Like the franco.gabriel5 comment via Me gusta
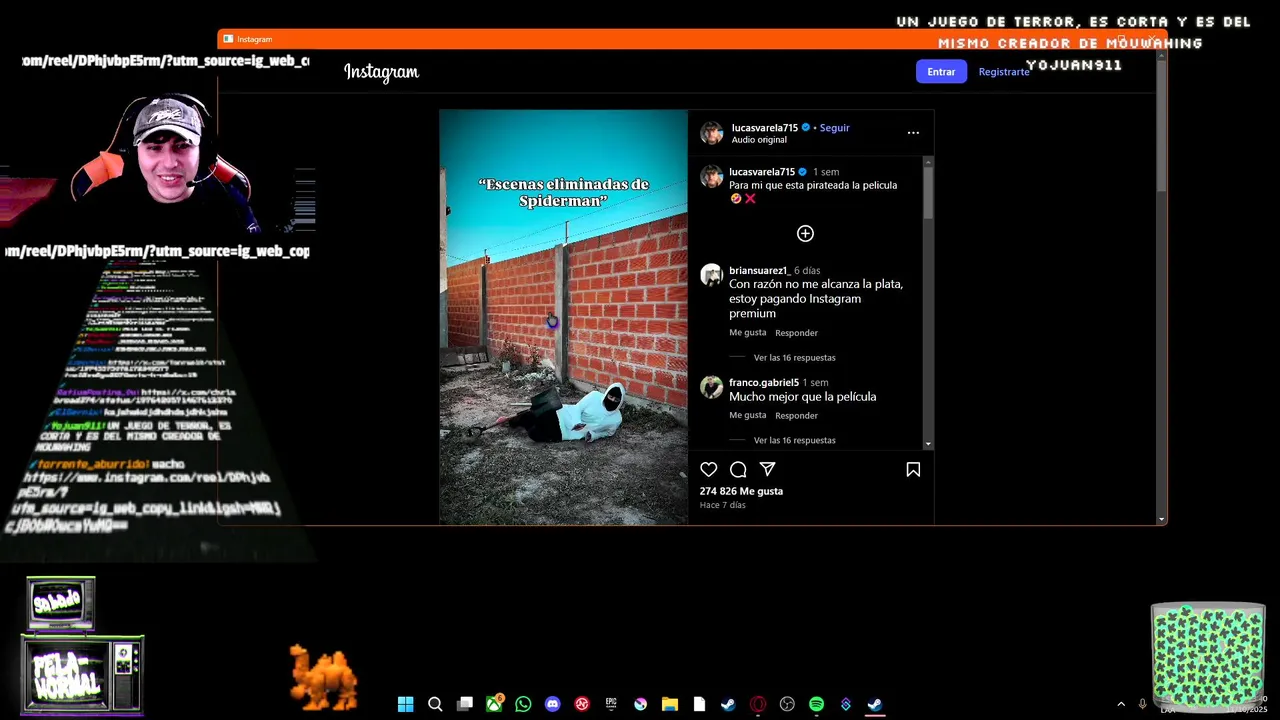This screenshot has width=1280, height=720. point(748,415)
